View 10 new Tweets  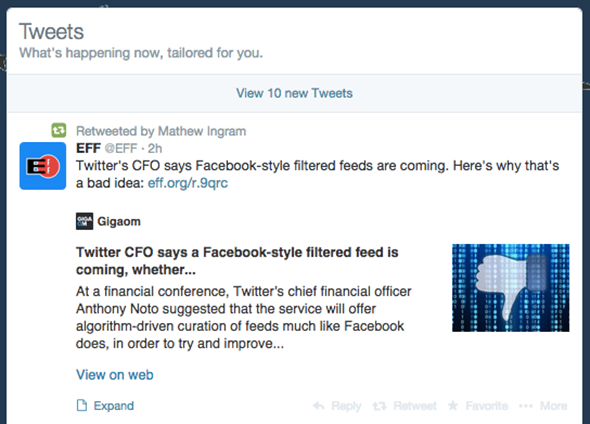pos(294,93)
